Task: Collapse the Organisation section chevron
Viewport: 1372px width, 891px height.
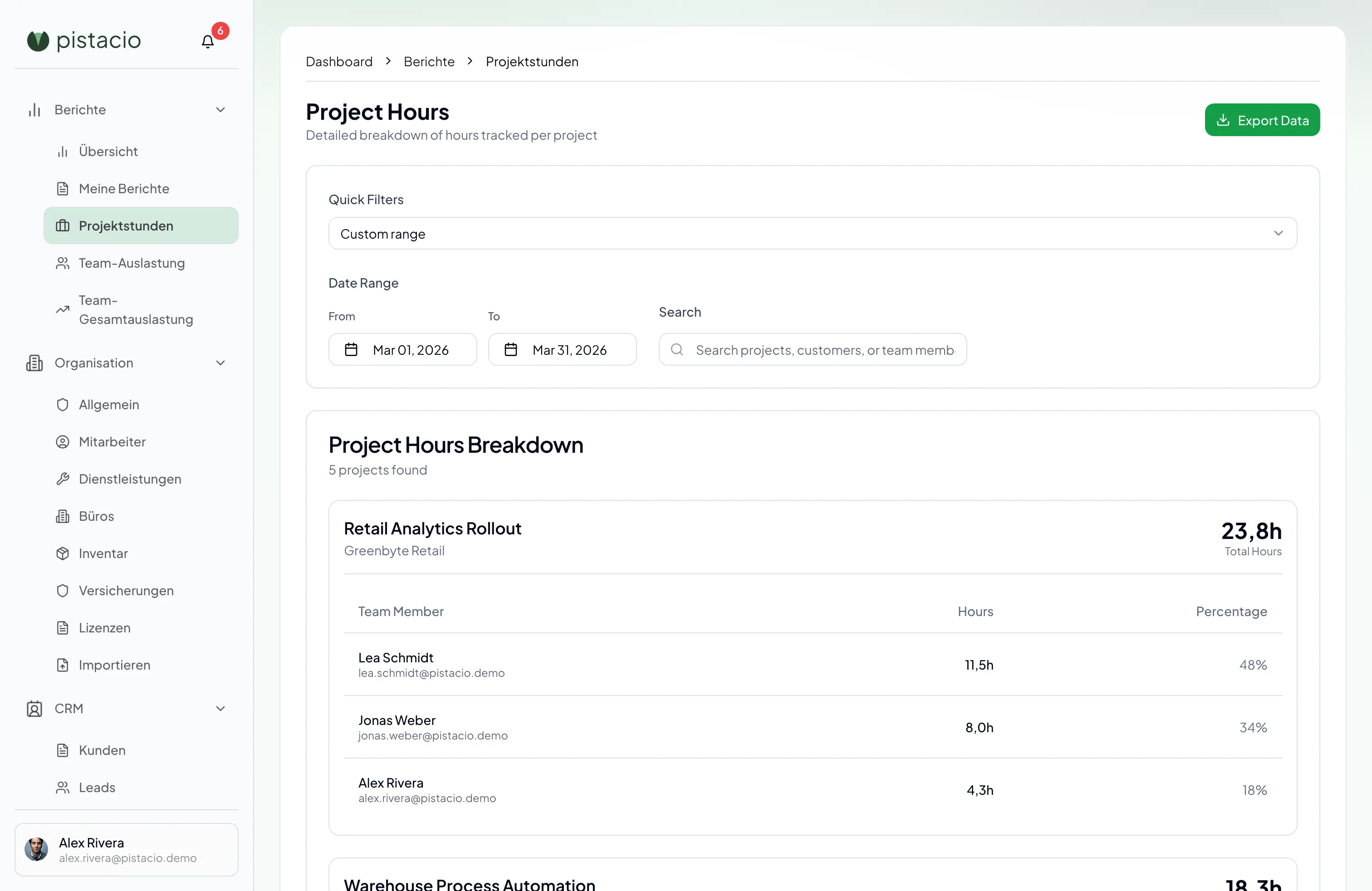Action: pos(220,363)
